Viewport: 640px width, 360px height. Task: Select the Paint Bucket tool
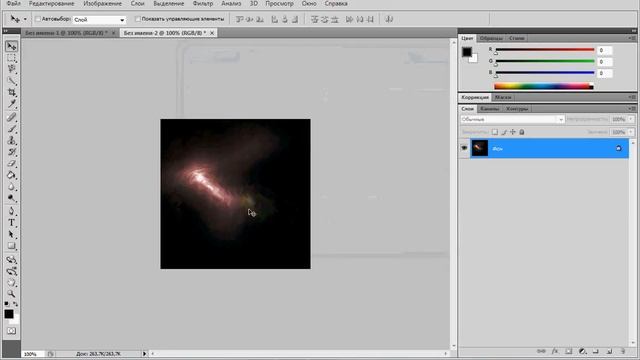pos(11,175)
